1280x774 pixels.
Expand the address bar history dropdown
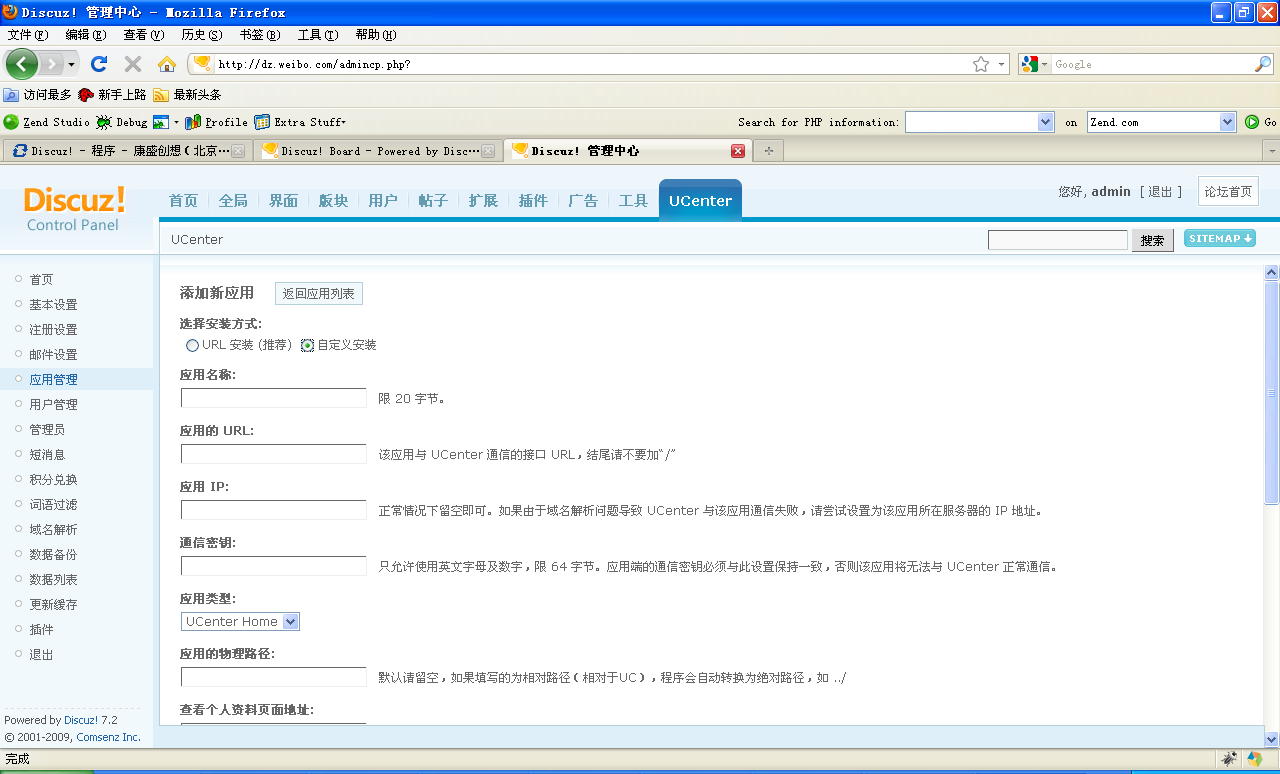[1002, 64]
